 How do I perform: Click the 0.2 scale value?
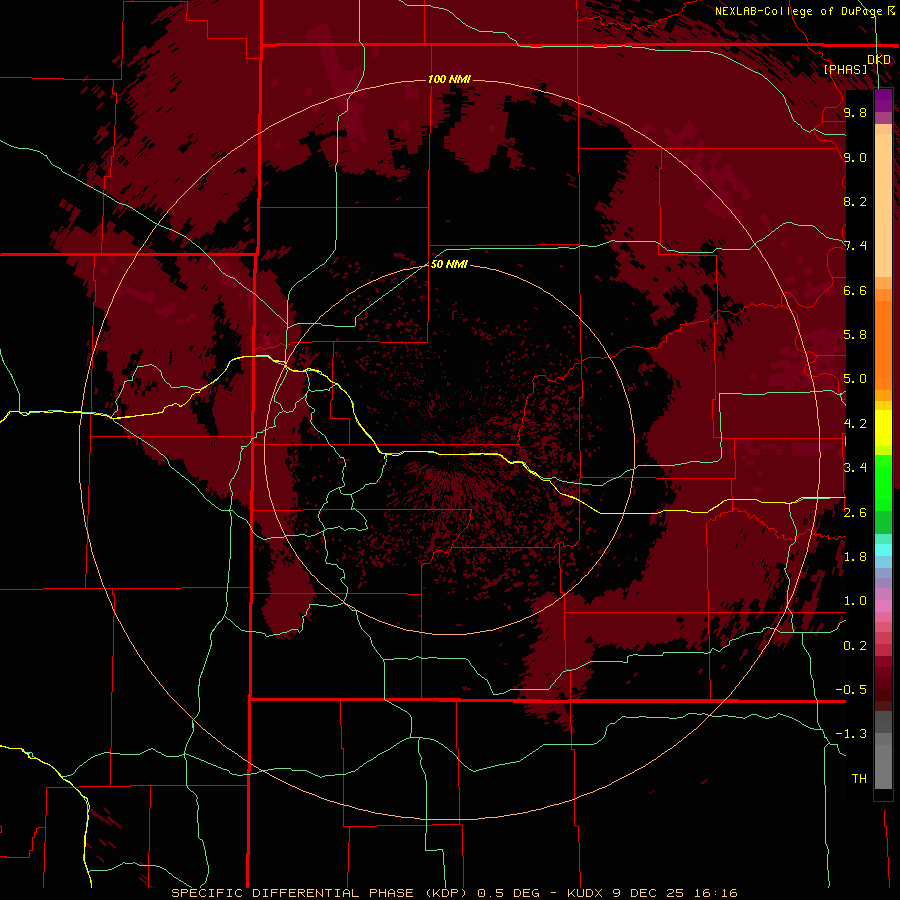coord(855,646)
